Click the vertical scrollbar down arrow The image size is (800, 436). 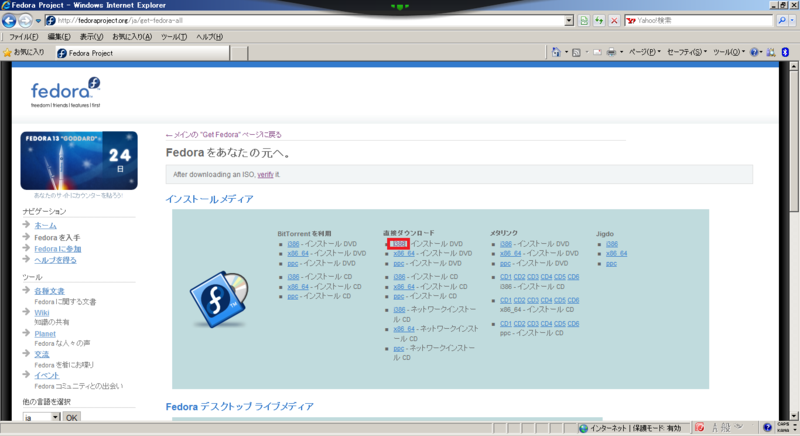[794, 416]
